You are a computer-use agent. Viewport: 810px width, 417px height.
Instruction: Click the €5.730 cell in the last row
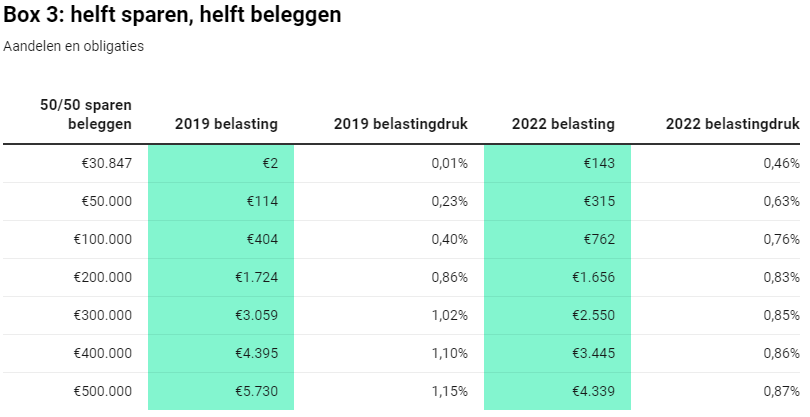tap(255, 391)
